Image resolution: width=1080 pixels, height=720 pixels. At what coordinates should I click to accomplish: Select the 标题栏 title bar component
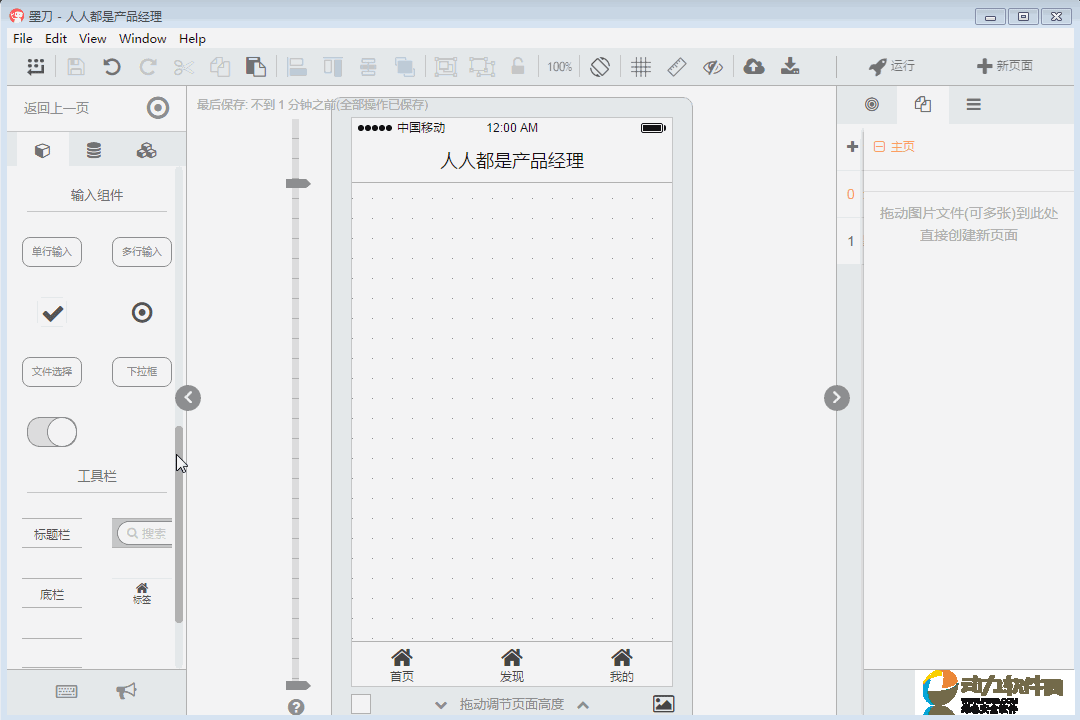(52, 534)
